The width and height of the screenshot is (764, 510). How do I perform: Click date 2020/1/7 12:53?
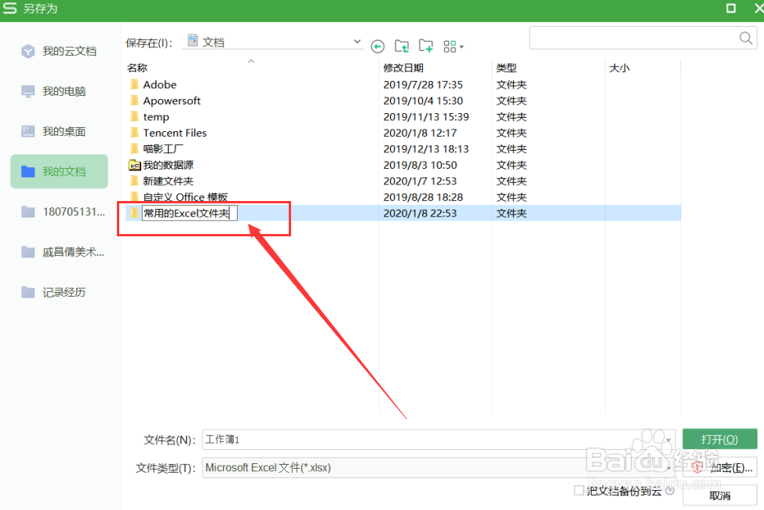[x=420, y=181]
